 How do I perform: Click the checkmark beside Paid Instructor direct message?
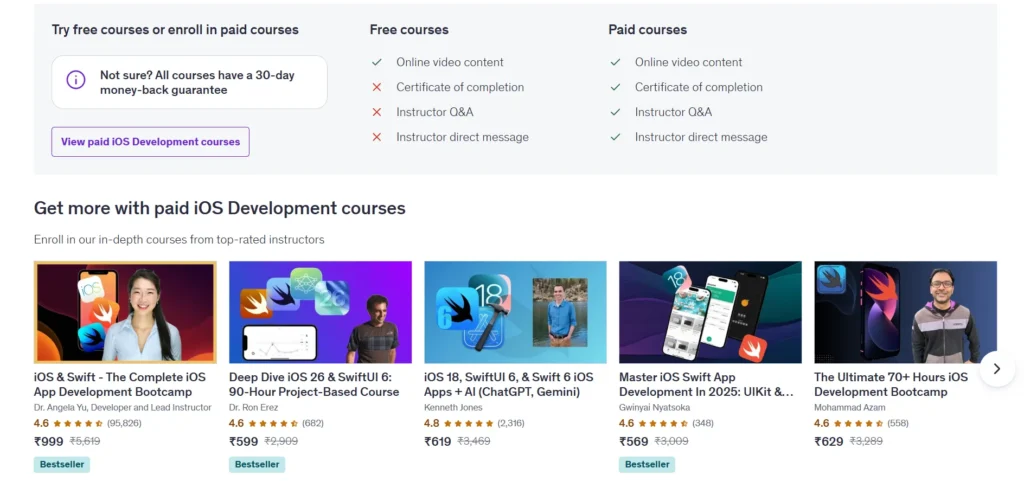tap(616, 137)
